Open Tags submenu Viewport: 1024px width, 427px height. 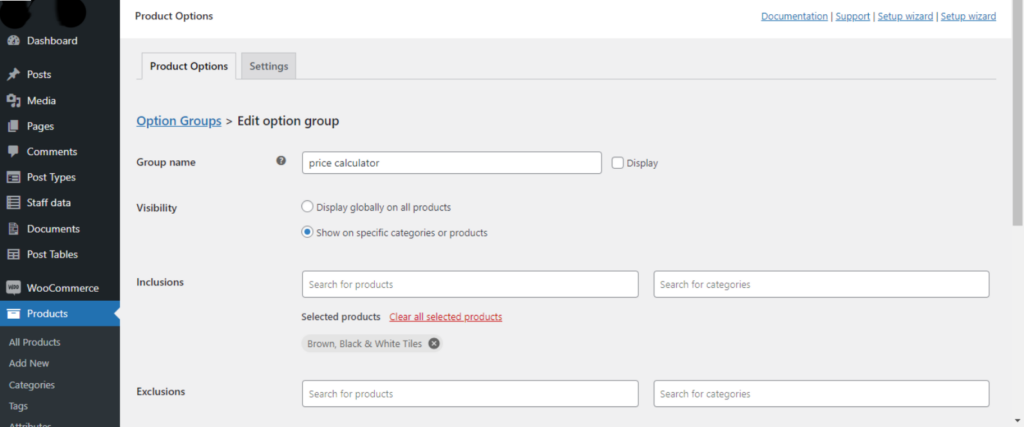point(18,405)
